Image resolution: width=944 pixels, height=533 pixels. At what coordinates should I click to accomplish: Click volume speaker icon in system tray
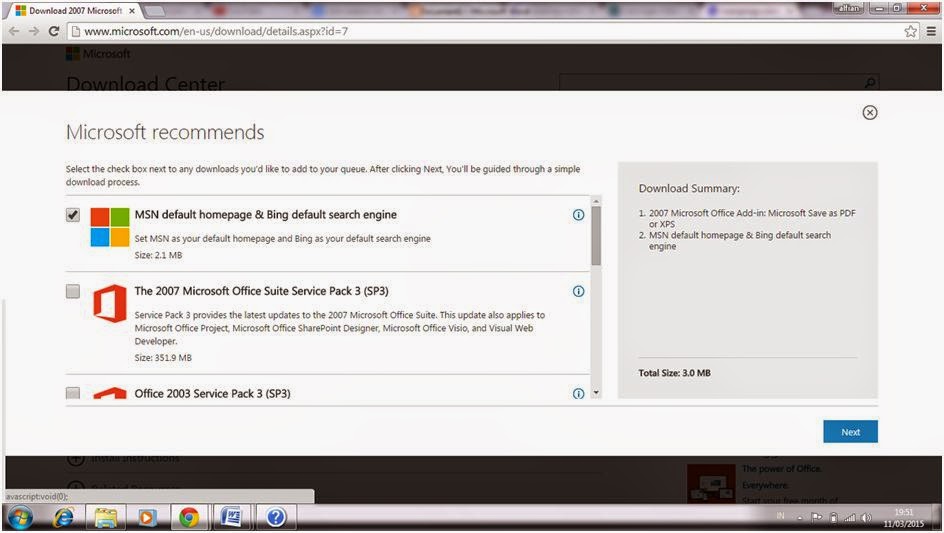866,517
